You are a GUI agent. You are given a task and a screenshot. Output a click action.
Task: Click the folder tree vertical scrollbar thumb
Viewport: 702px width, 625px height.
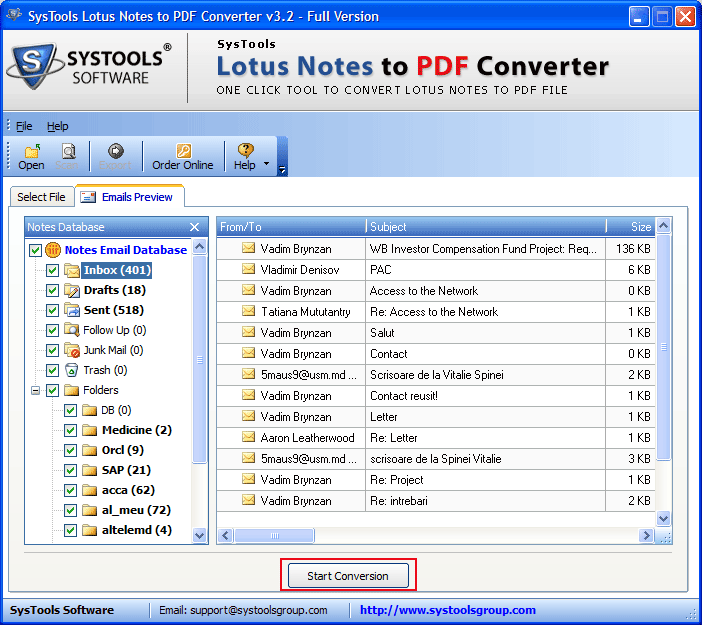pyautogui.click(x=200, y=360)
